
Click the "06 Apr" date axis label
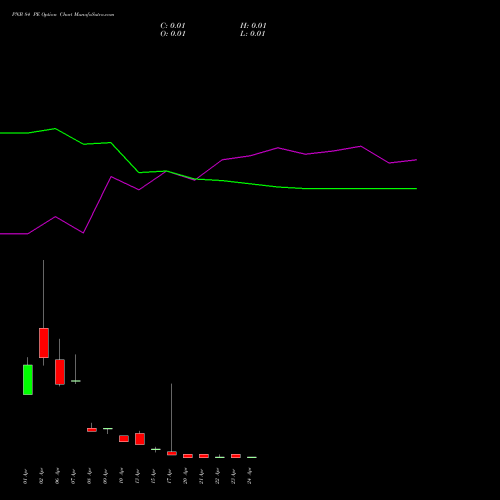[x=58, y=476]
